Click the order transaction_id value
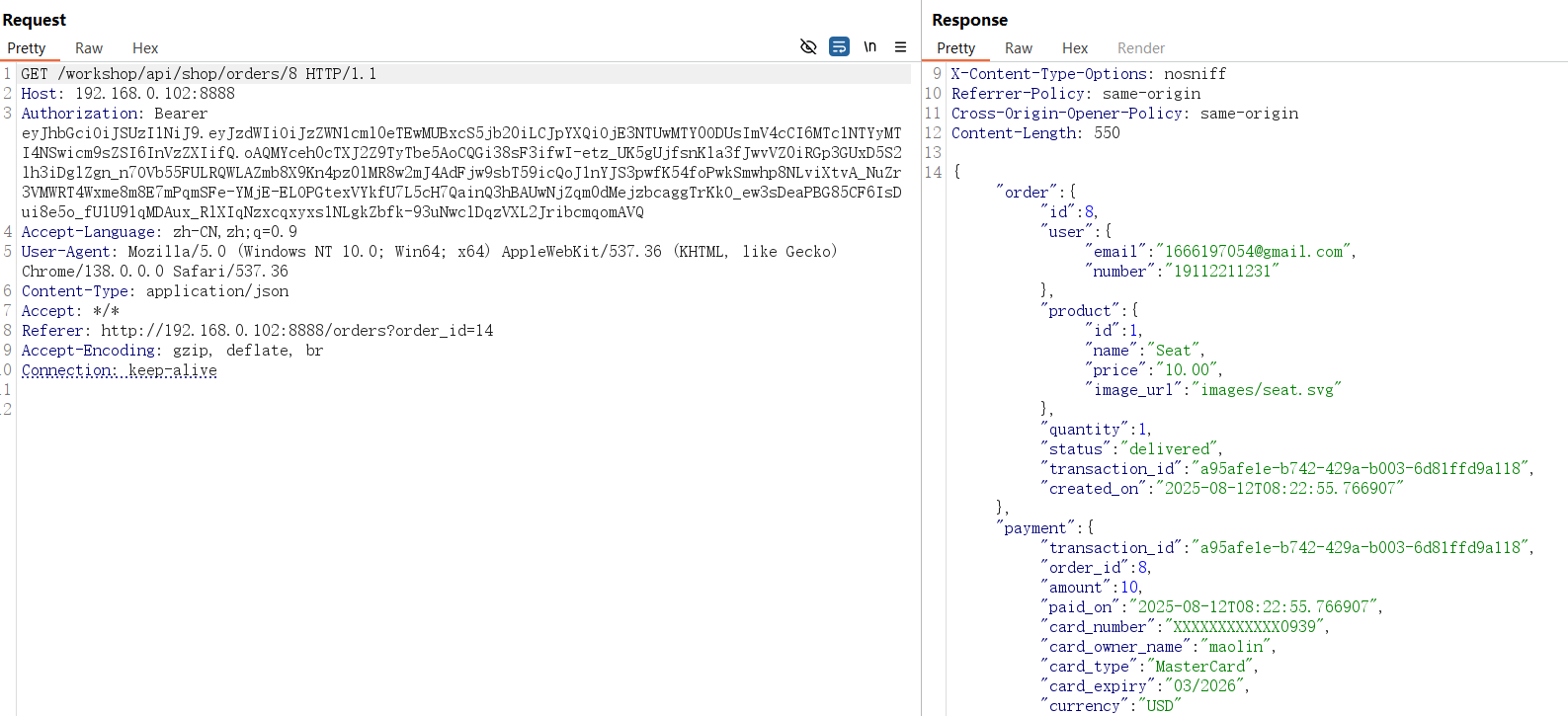Image resolution: width=1568 pixels, height=716 pixels. coord(1361,469)
